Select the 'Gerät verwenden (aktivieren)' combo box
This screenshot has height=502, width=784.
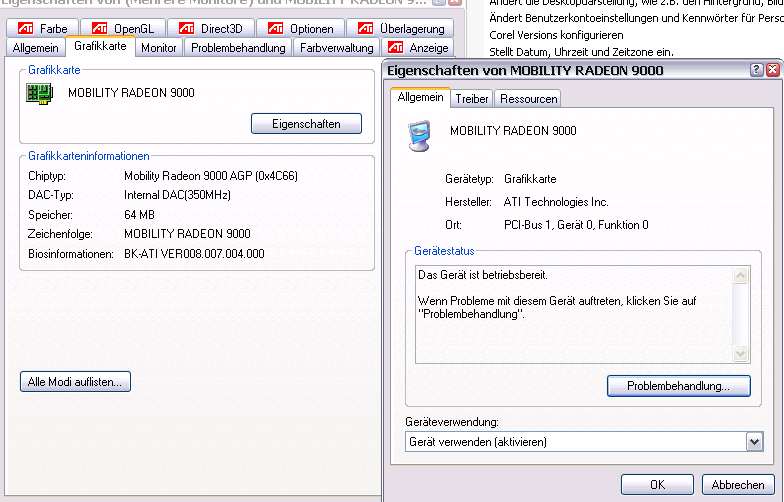coord(584,442)
